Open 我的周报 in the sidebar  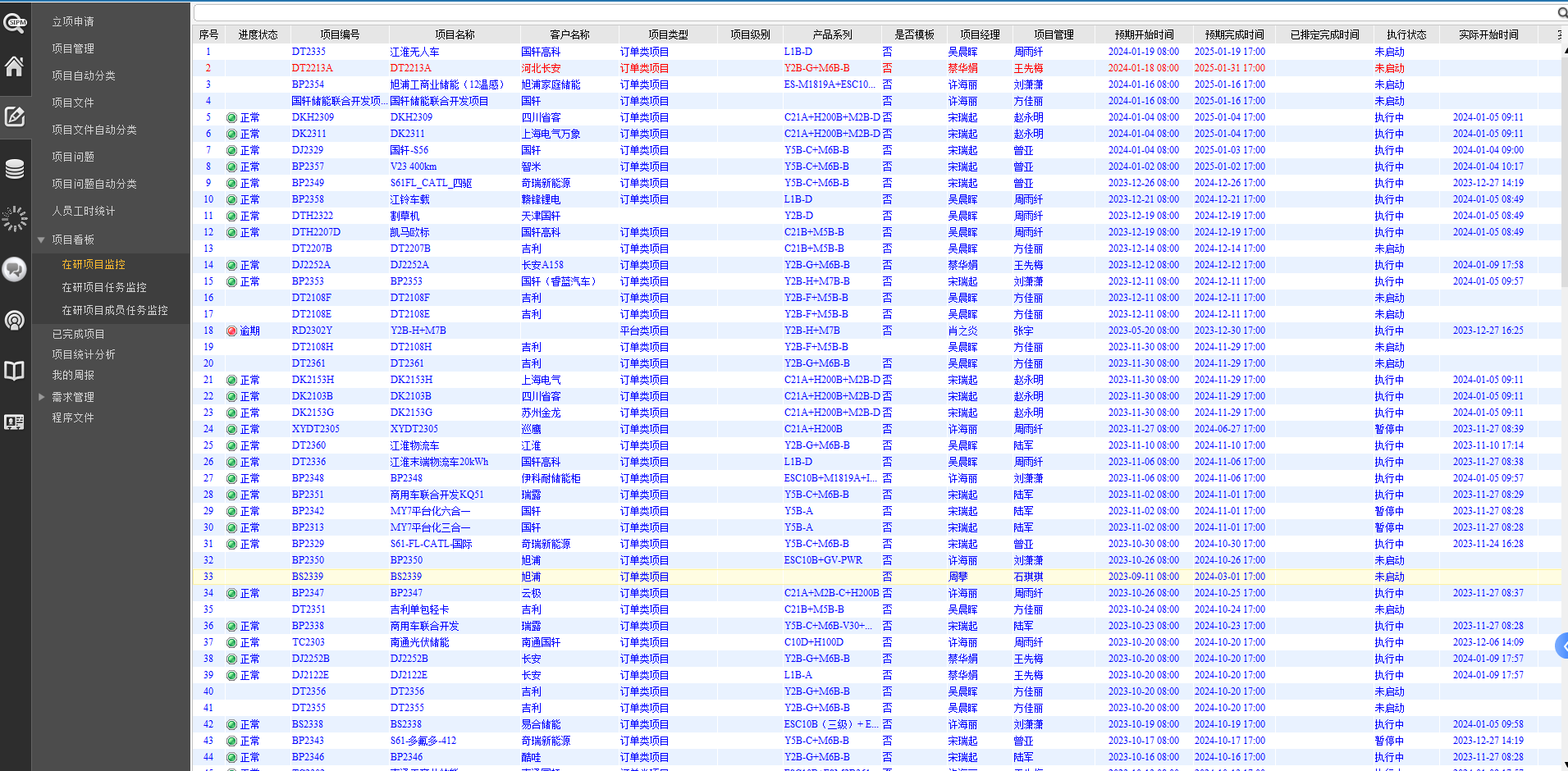point(73,375)
